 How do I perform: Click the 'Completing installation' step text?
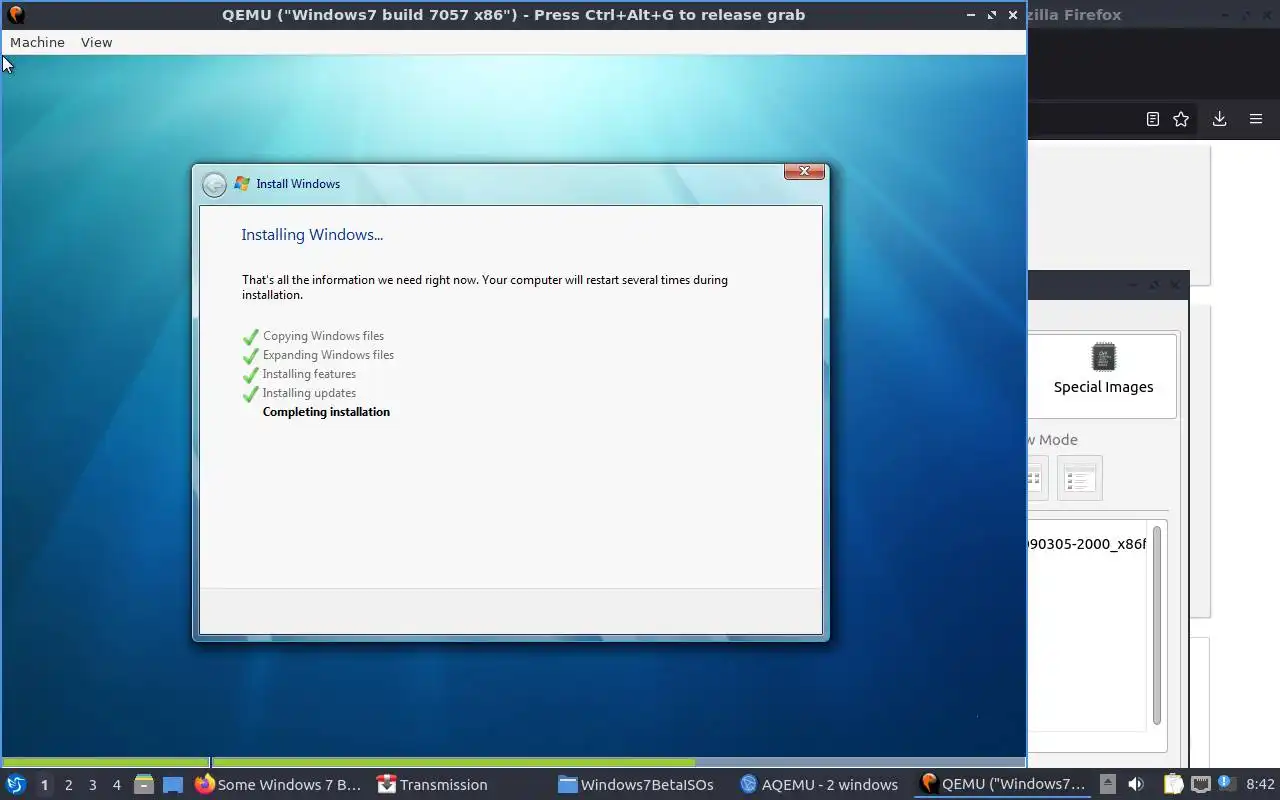tap(326, 412)
